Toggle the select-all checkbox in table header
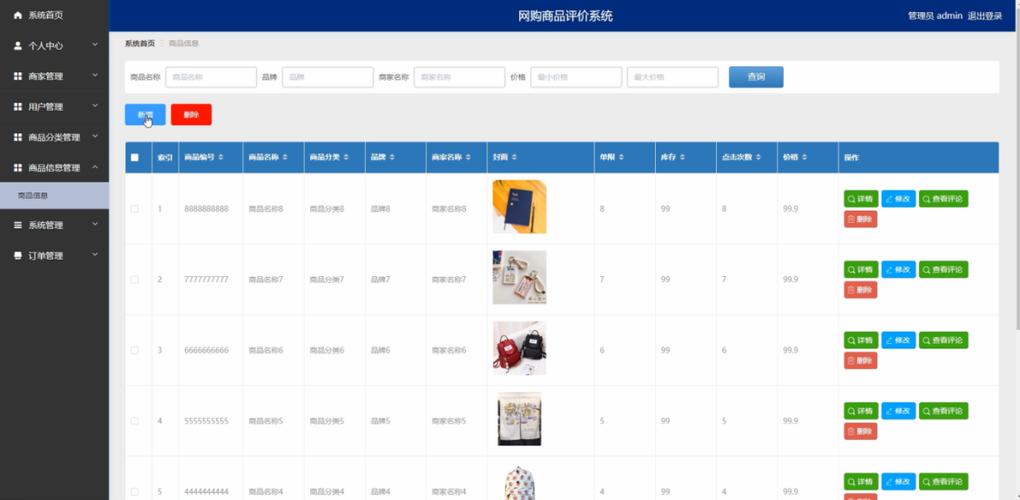This screenshot has height=500, width=1020. (135, 158)
